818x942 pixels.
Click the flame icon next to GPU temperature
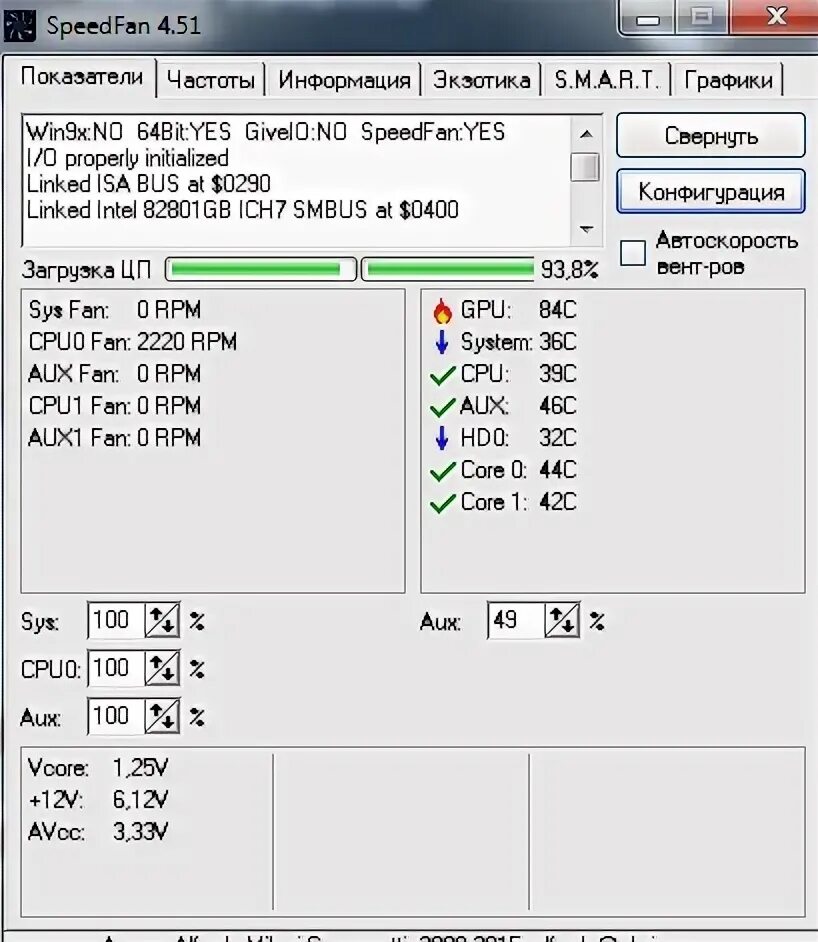[442, 311]
